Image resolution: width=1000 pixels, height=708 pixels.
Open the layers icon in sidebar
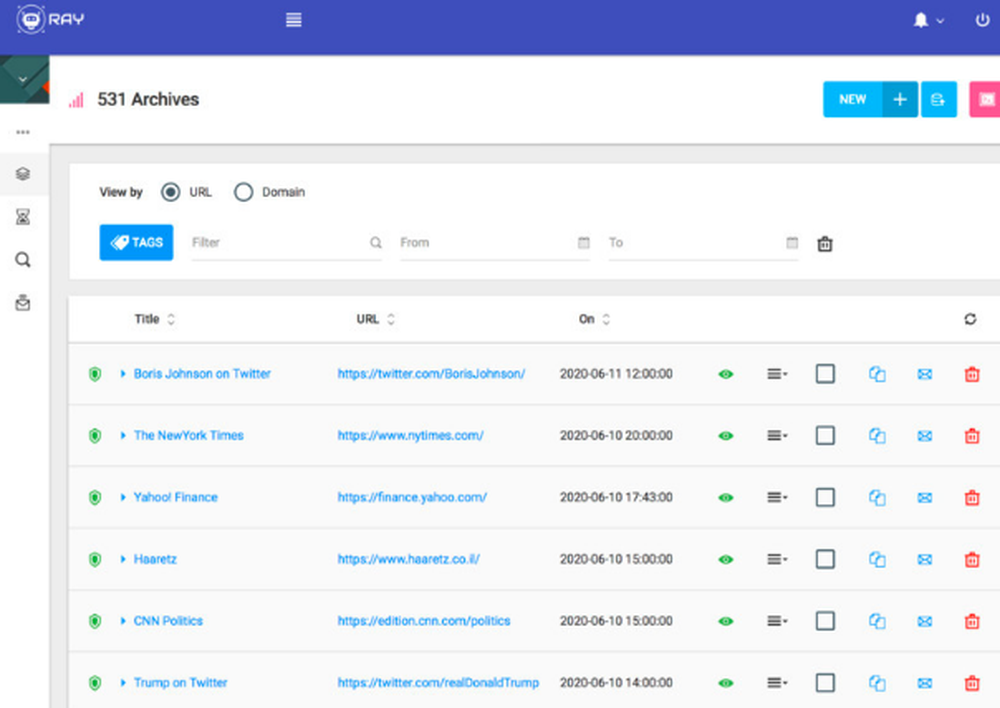click(x=23, y=173)
